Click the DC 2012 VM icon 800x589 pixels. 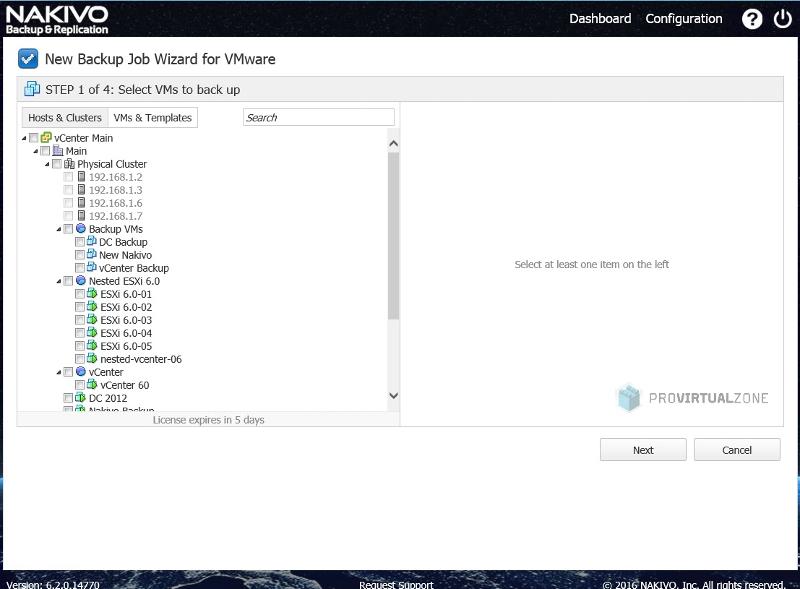pyautogui.click(x=81, y=398)
